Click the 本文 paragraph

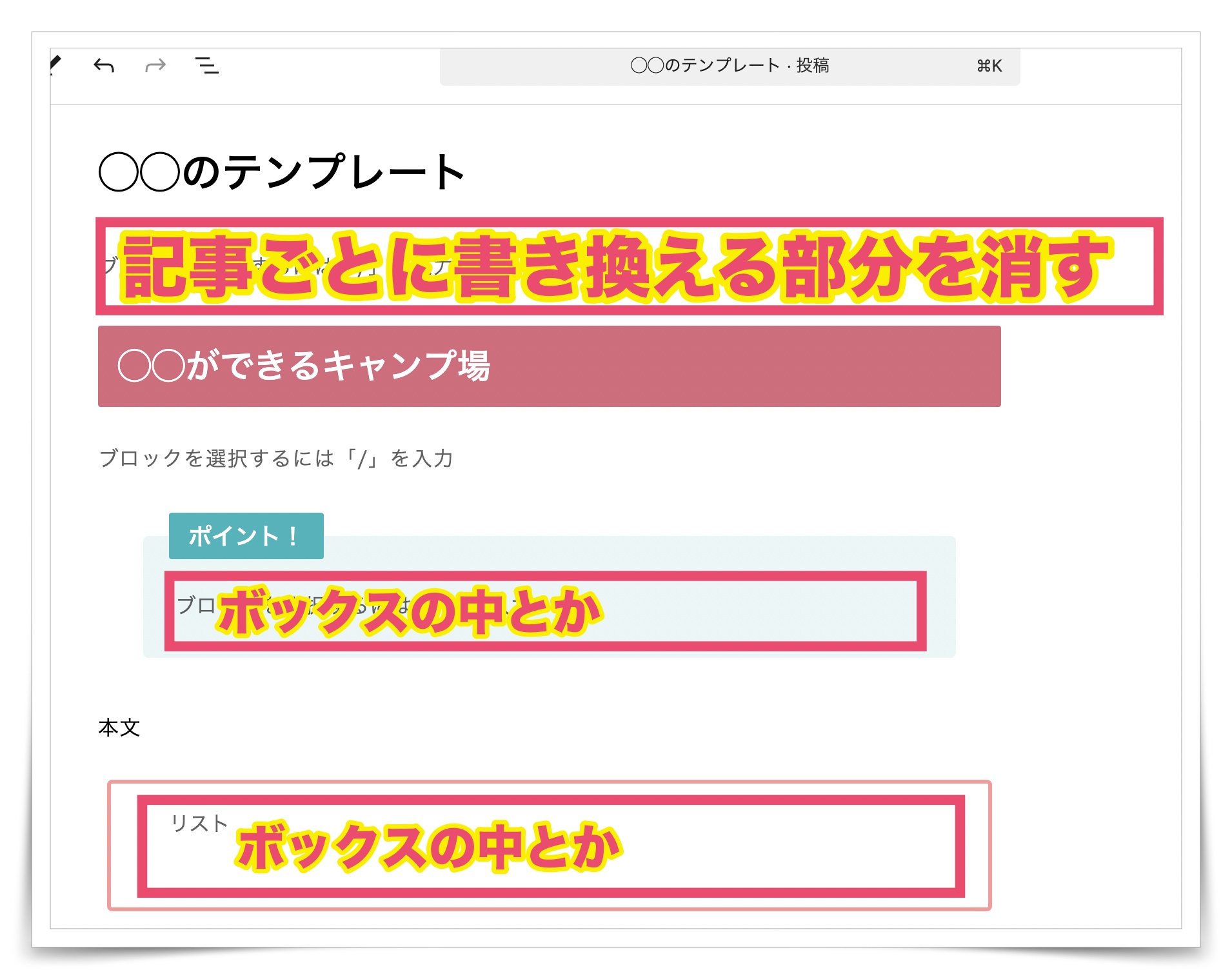[119, 727]
